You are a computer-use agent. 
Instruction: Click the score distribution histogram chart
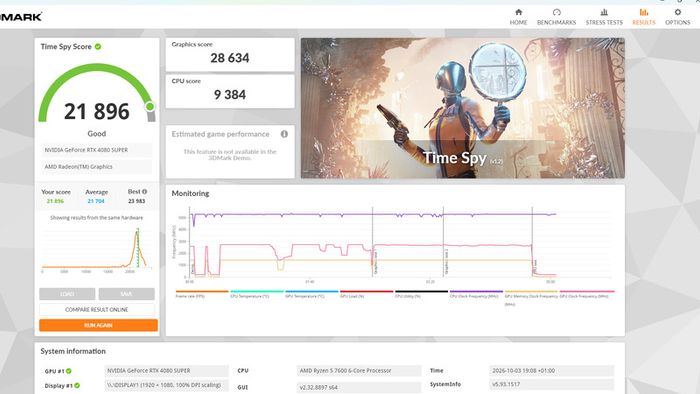tap(97, 249)
